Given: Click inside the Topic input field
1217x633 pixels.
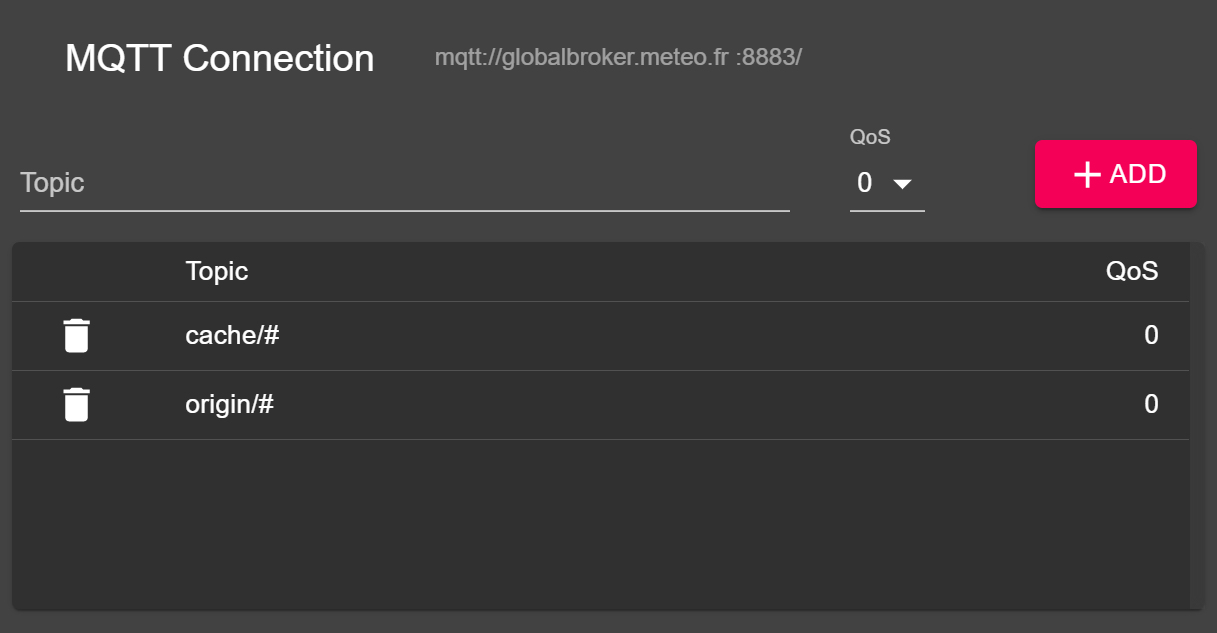Looking at the screenshot, I should [400, 184].
